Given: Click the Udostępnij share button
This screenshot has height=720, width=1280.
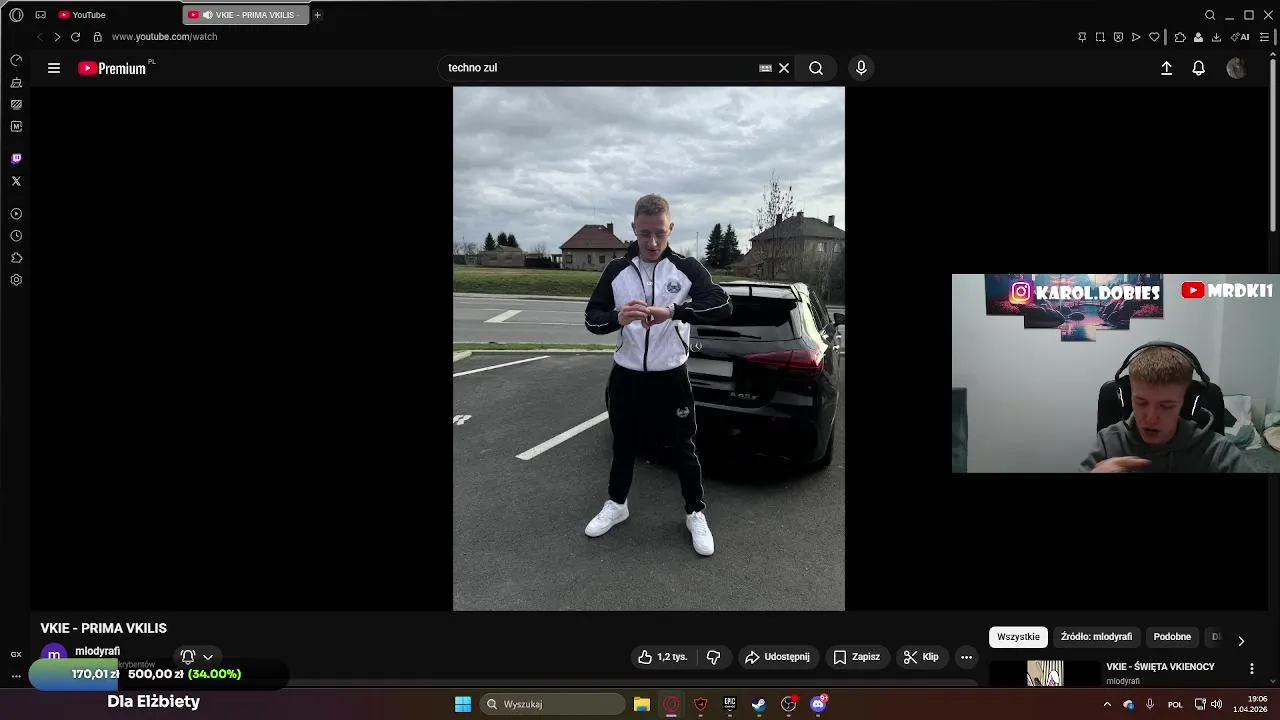Looking at the screenshot, I should [x=778, y=657].
